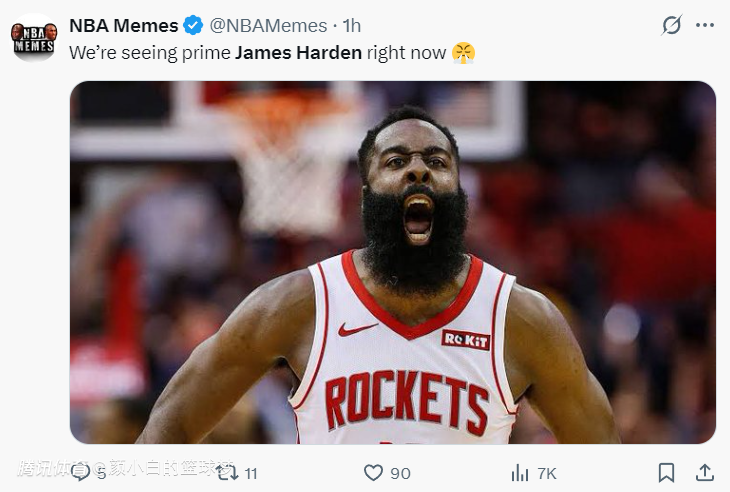Click the Grok explain icon

pos(672,25)
